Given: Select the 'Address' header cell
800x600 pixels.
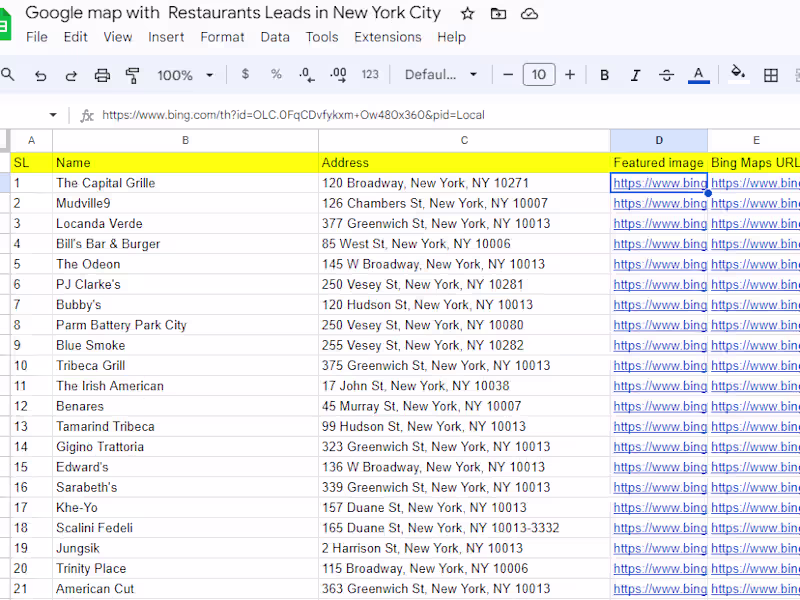Looking at the screenshot, I should point(464,163).
